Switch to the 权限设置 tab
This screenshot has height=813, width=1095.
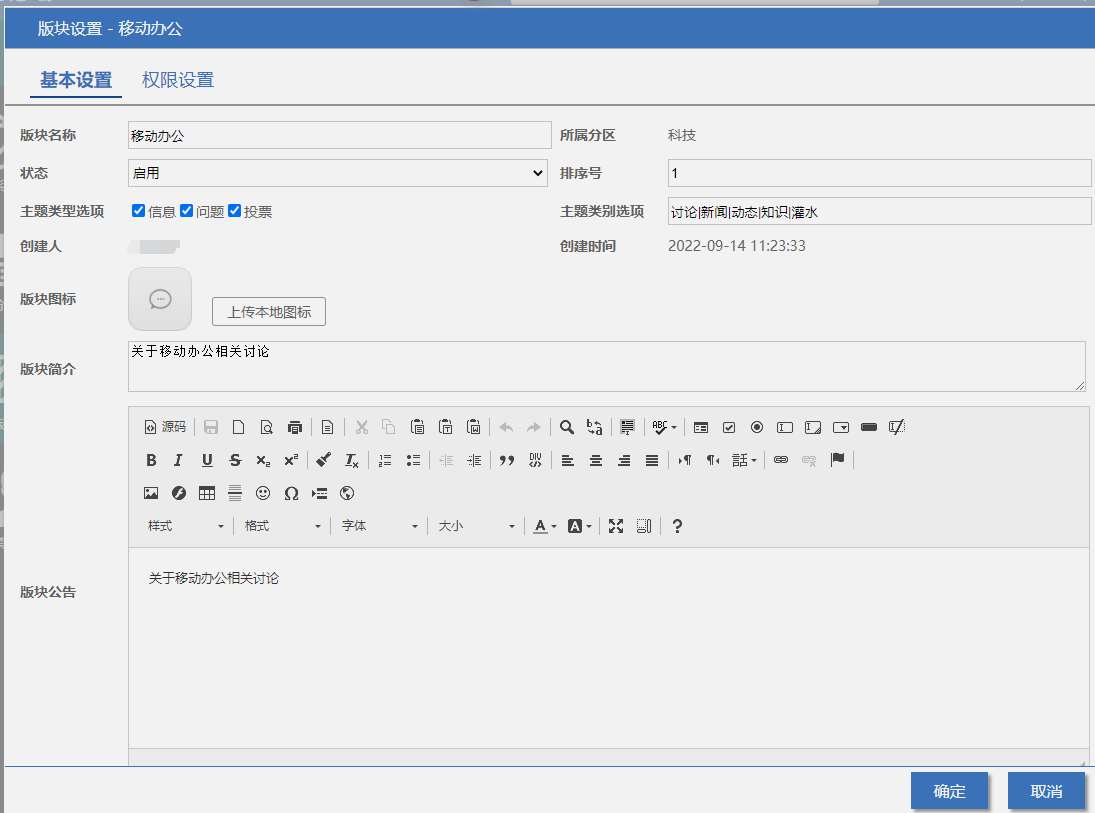click(x=178, y=80)
